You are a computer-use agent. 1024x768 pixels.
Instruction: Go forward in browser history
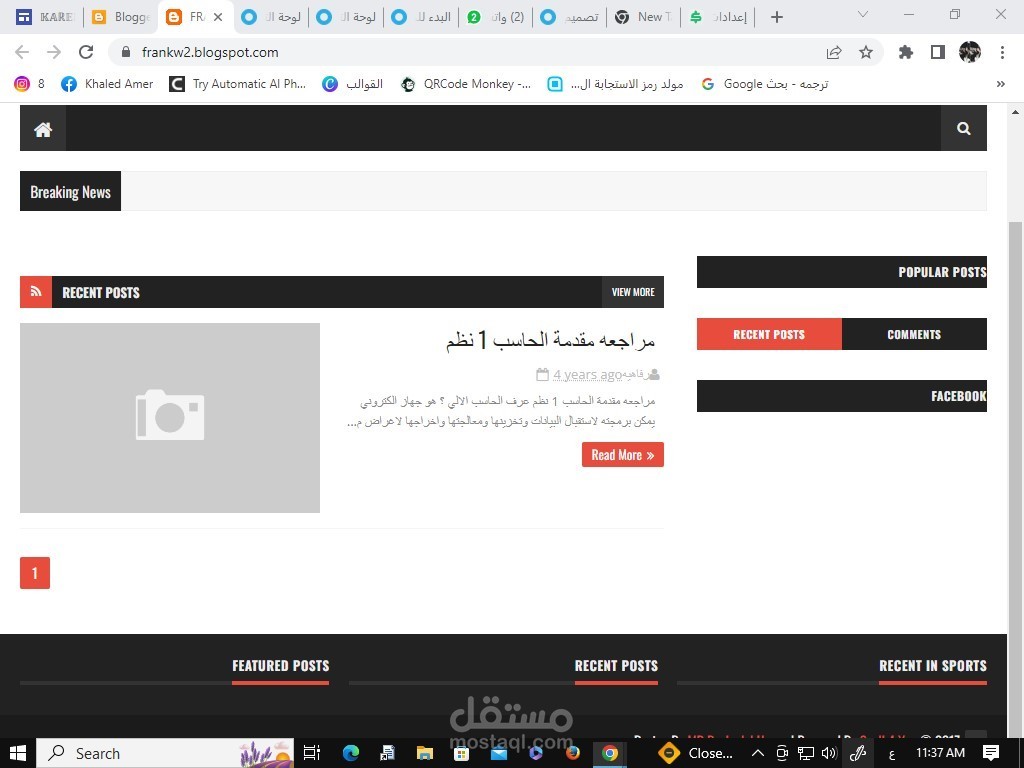point(54,52)
